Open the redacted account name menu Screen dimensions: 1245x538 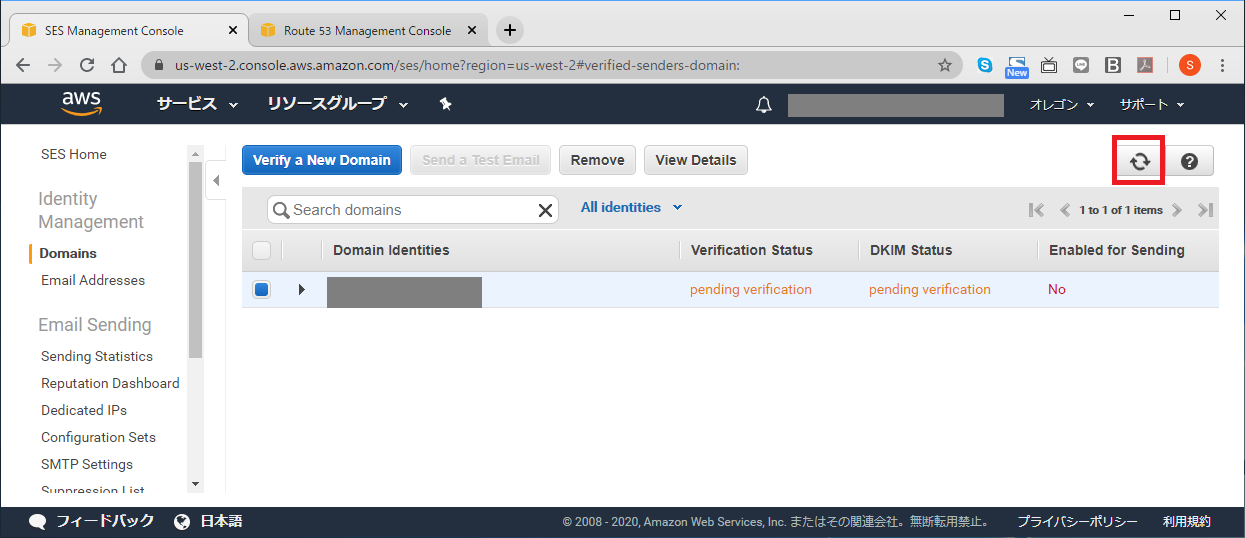(895, 105)
